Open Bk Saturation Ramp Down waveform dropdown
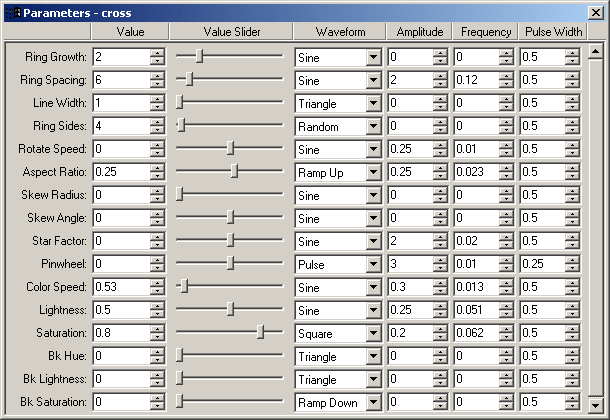The height and width of the screenshot is (420, 610). click(373, 402)
